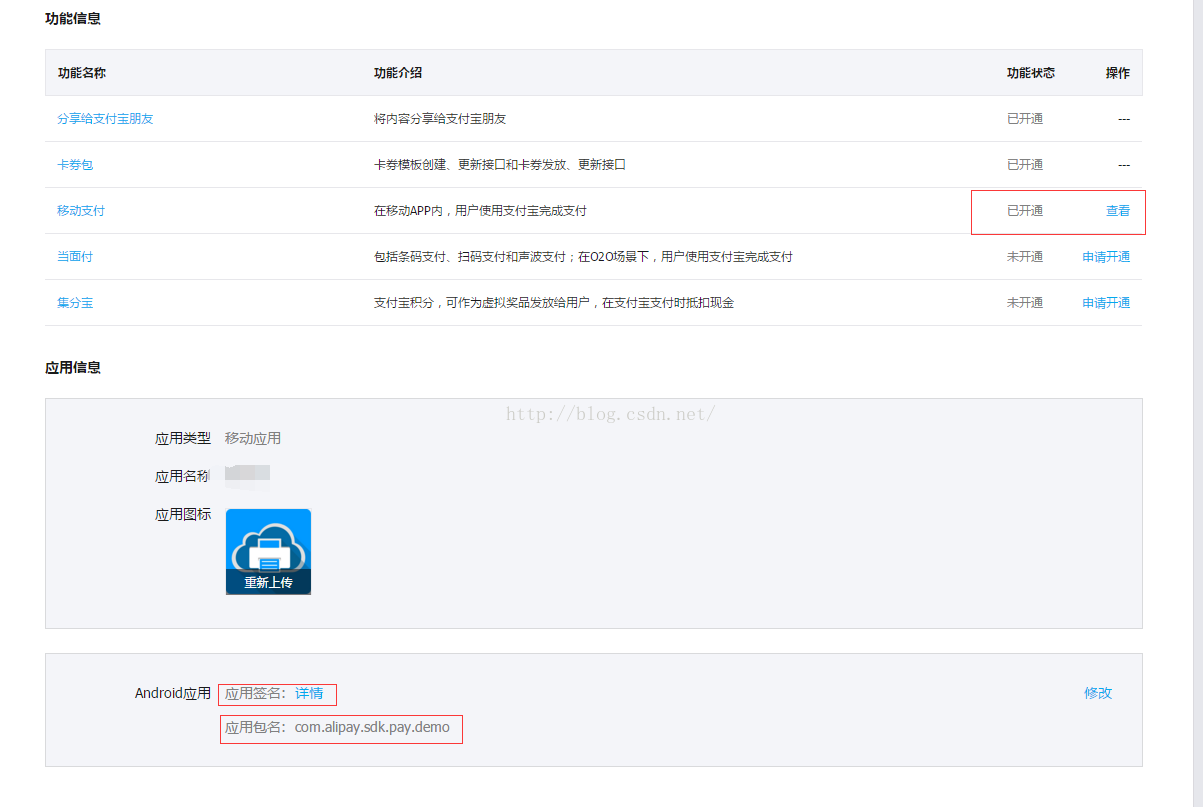Click the 应用信息 section heading
The height and width of the screenshot is (807, 1203).
coord(73,367)
